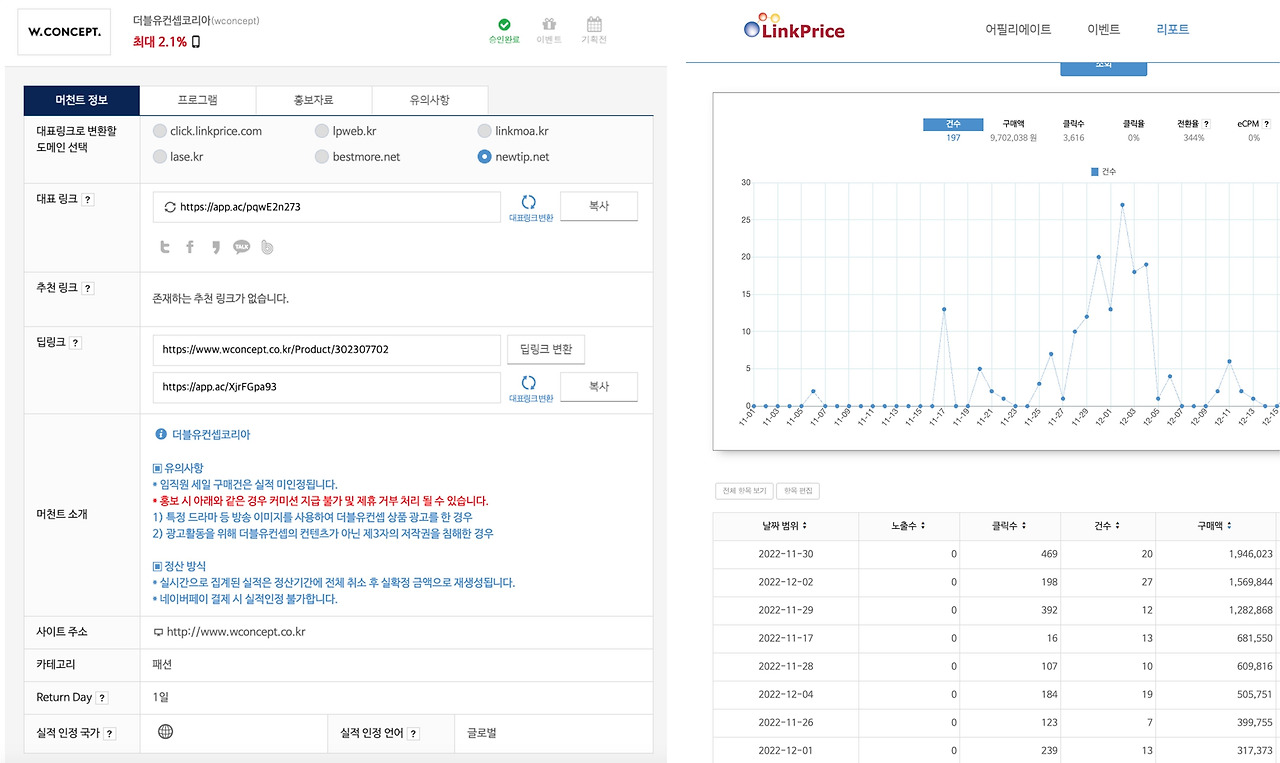The height and width of the screenshot is (763, 1280).
Task: Click the quote-mark share icon under the main link
Action: click(x=215, y=247)
